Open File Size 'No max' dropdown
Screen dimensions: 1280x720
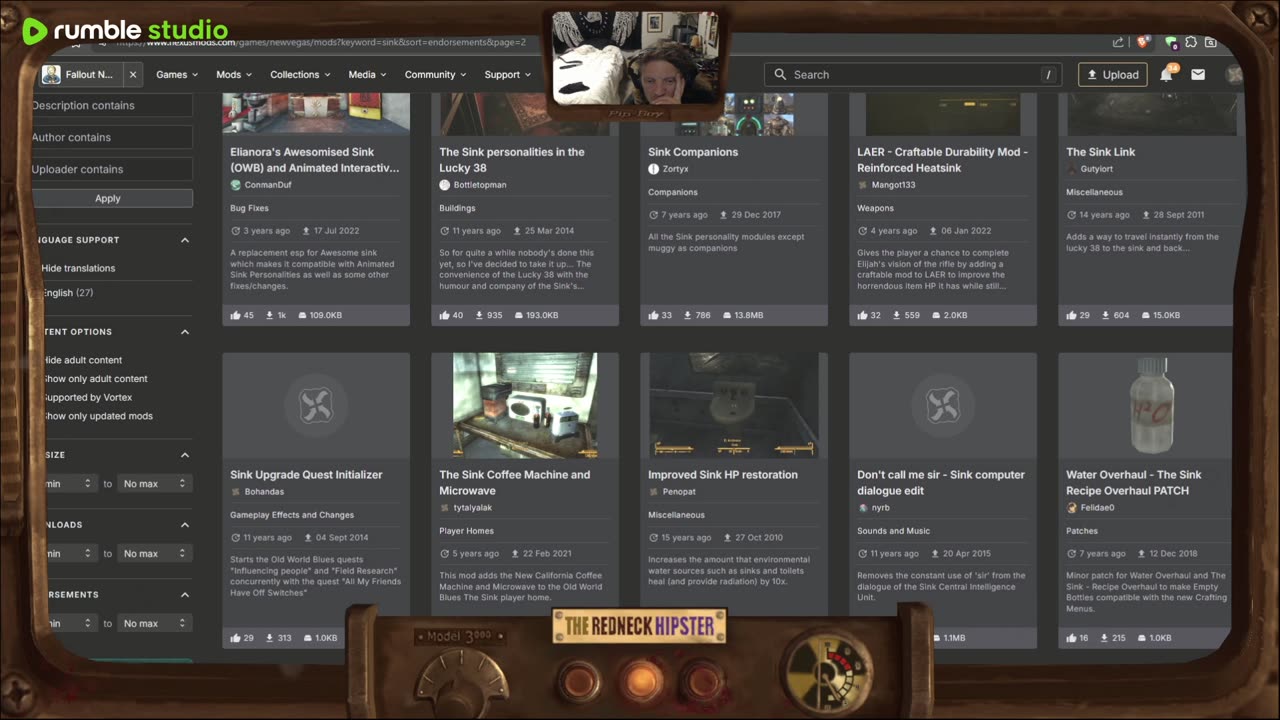pos(155,483)
